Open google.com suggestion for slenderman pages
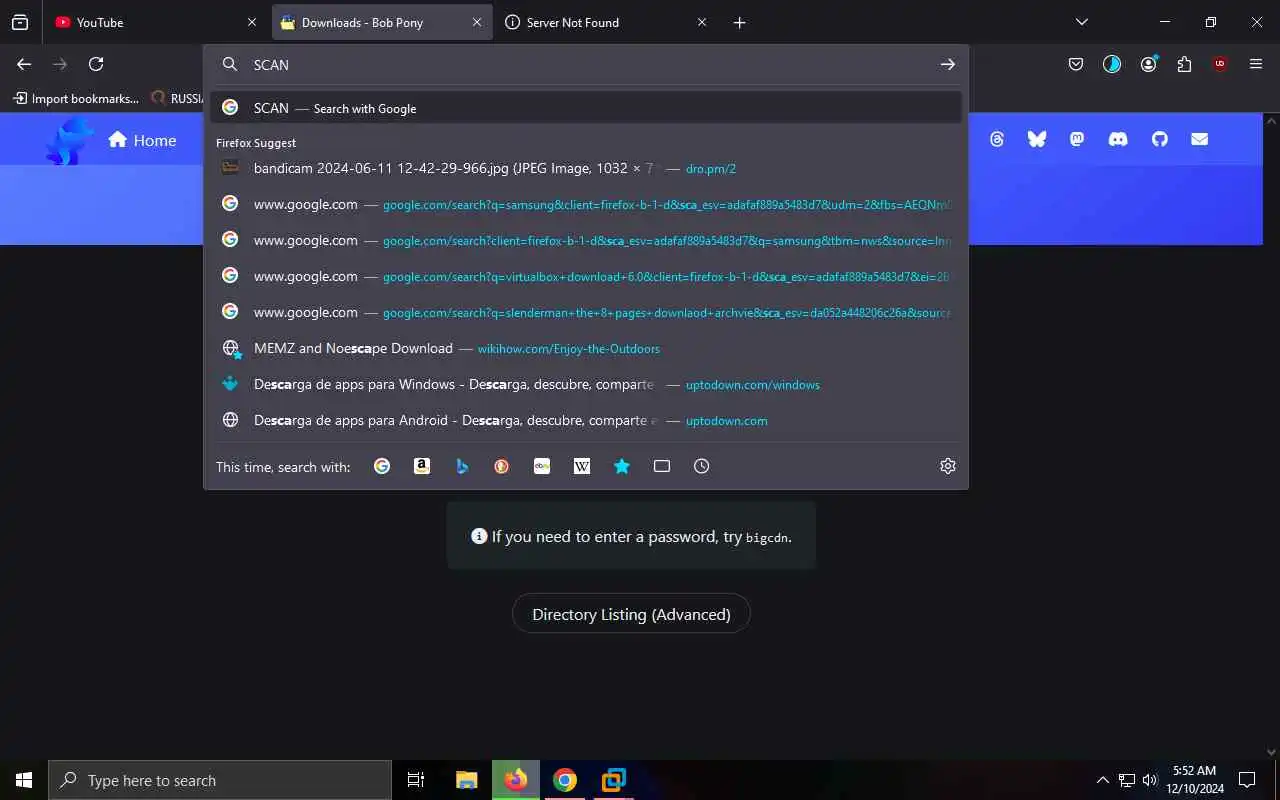 pyautogui.click(x=586, y=312)
